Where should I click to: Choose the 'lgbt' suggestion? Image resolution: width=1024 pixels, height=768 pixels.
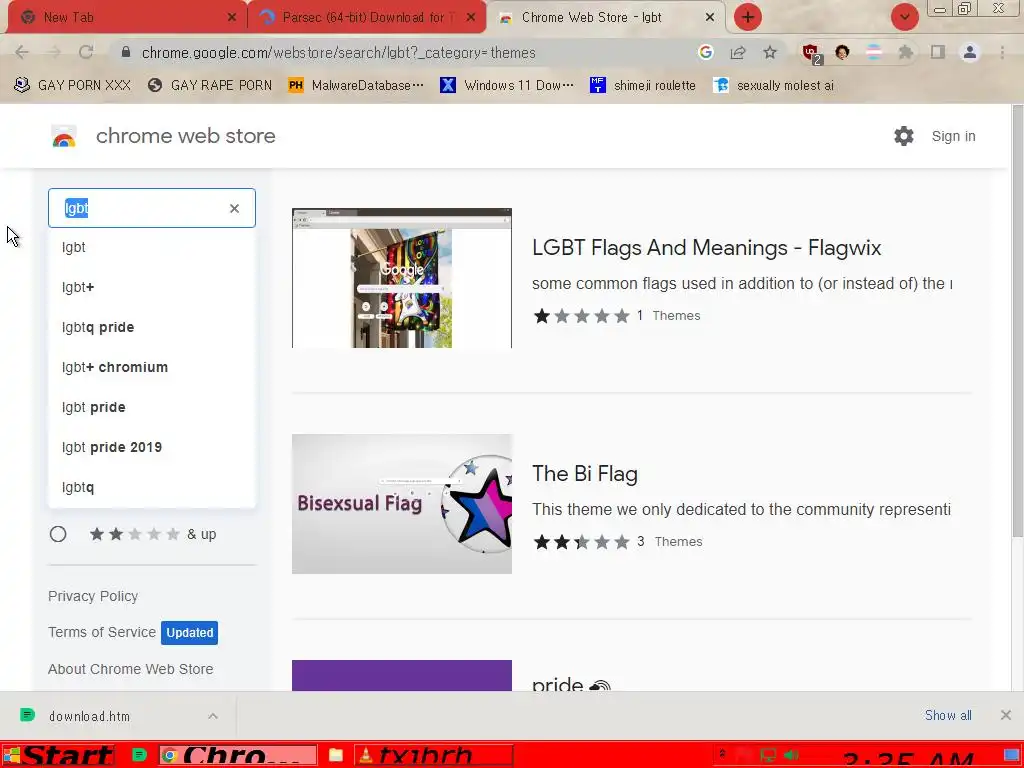click(x=152, y=248)
